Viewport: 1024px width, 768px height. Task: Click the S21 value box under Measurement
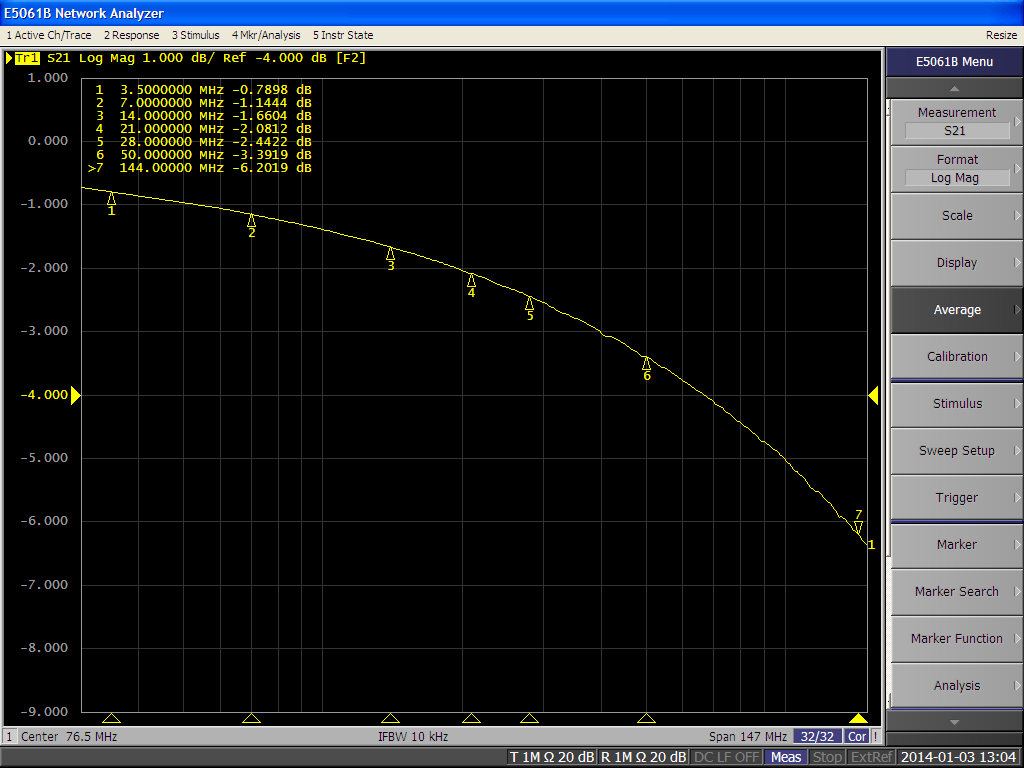[x=957, y=131]
